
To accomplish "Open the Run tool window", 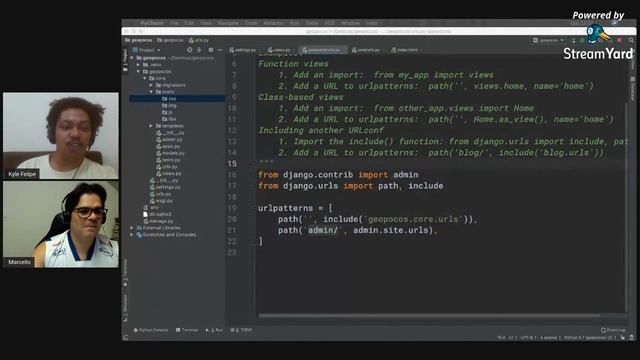I will (x=215, y=330).
